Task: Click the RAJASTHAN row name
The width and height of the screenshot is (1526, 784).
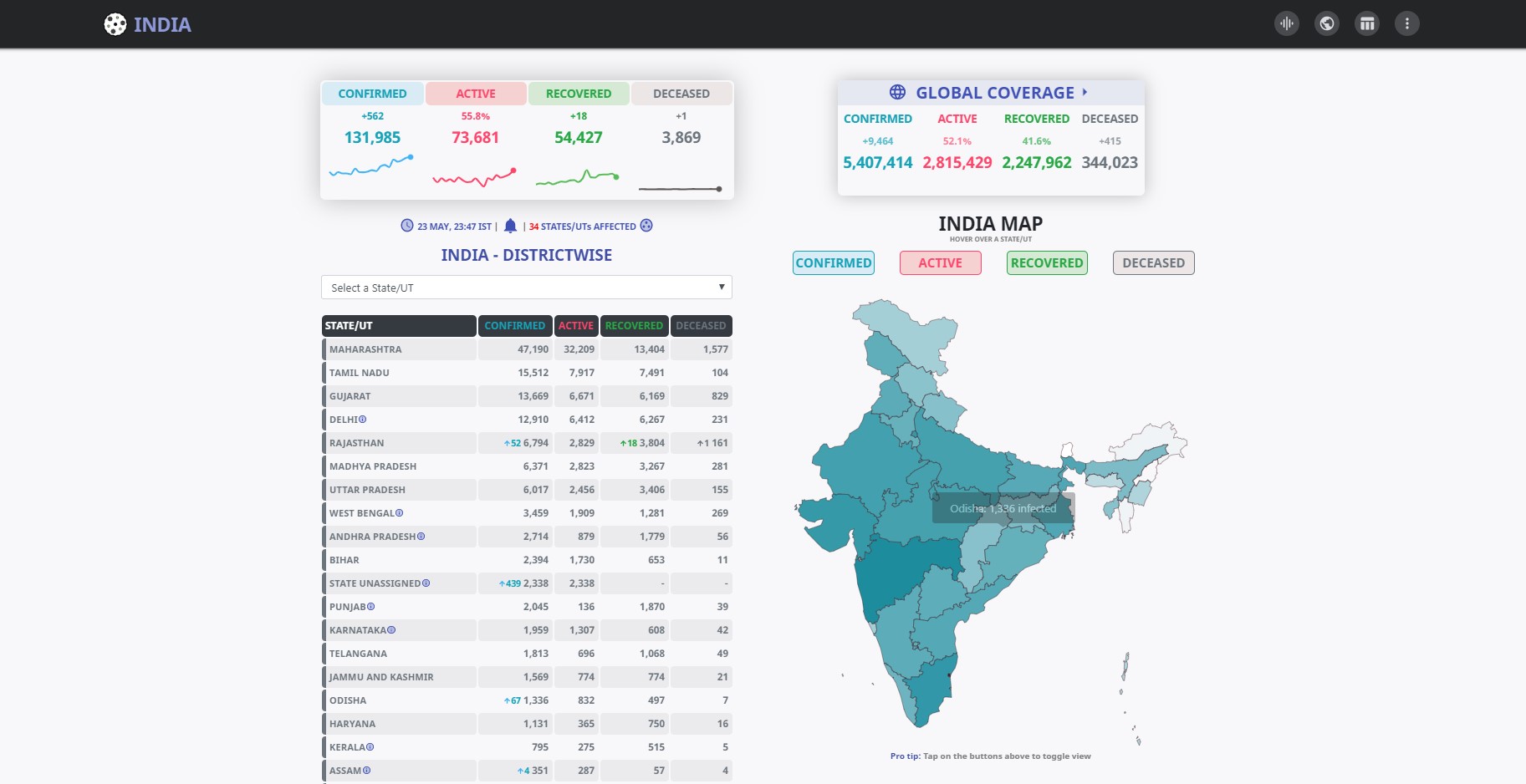Action: [357, 443]
